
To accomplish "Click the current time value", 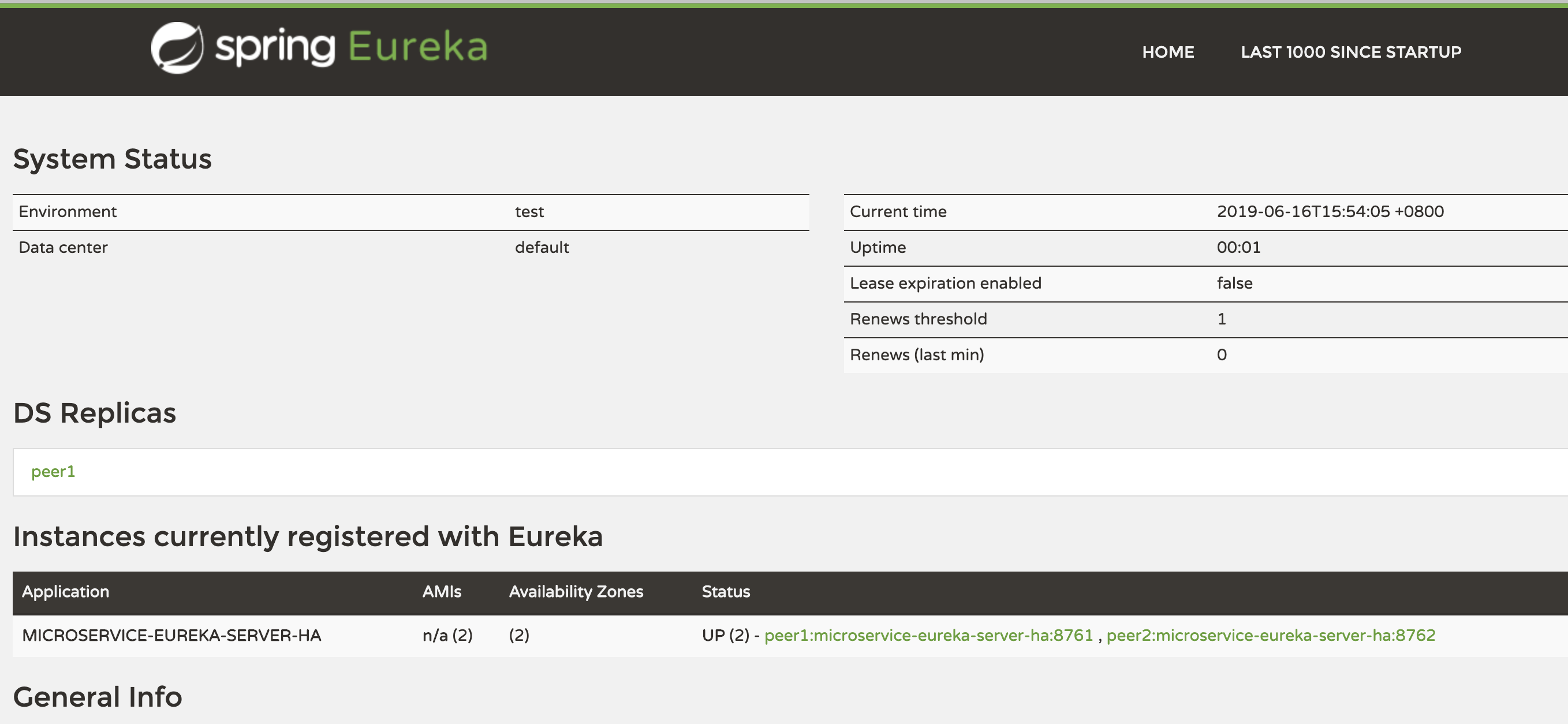I will click(1330, 211).
